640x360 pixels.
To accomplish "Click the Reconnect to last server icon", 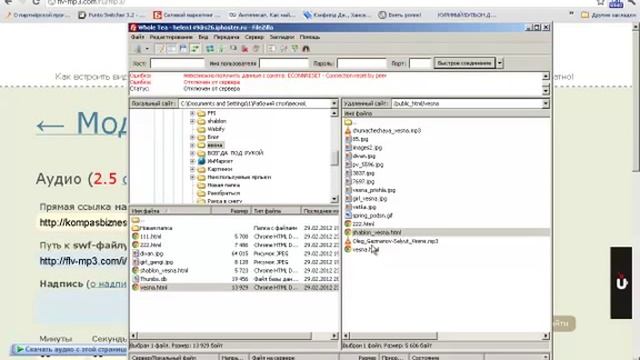I will [x=256, y=49].
